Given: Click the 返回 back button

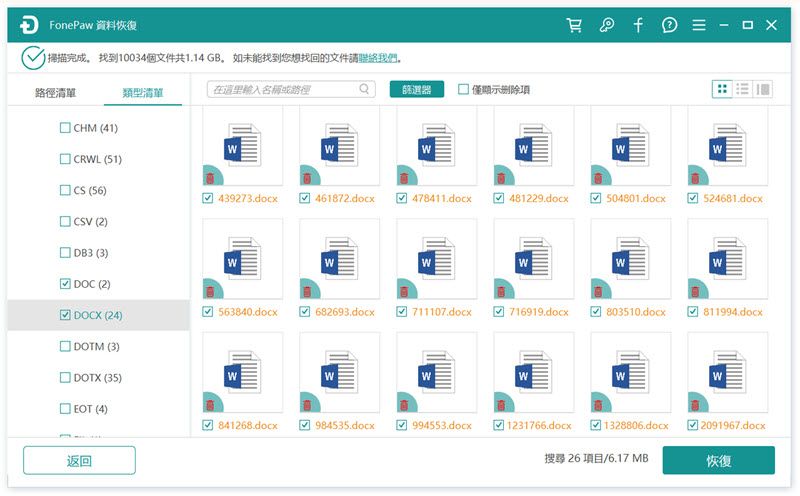Looking at the screenshot, I should coord(79,460).
